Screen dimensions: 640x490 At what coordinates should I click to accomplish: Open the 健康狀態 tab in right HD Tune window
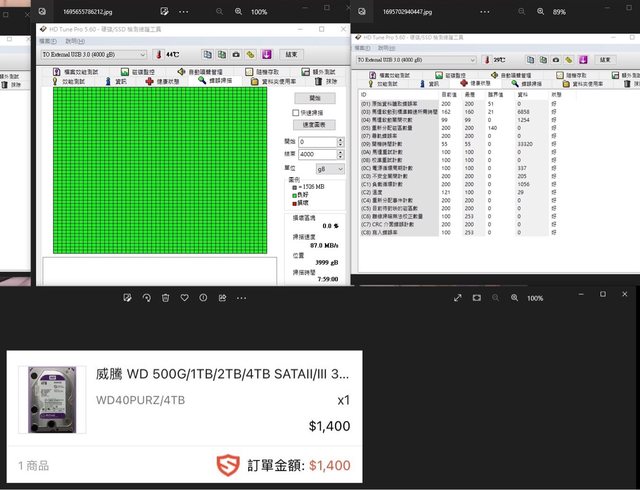click(472, 84)
